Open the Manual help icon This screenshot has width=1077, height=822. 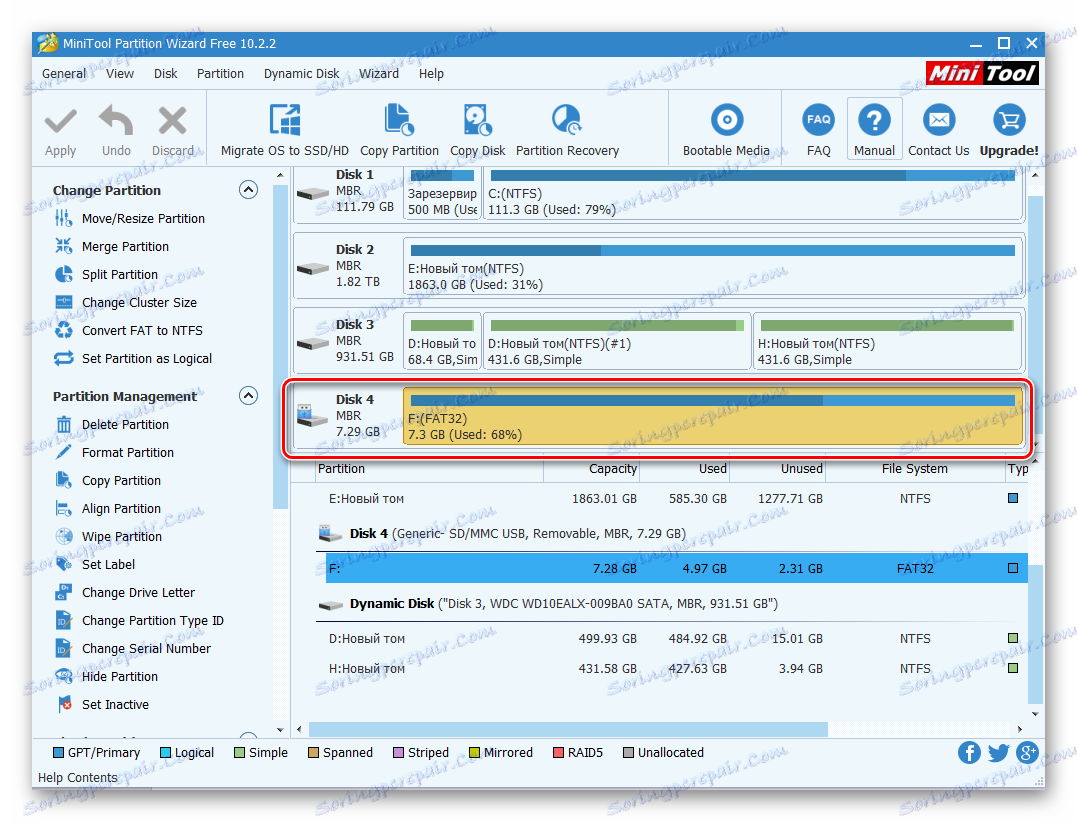coord(874,120)
